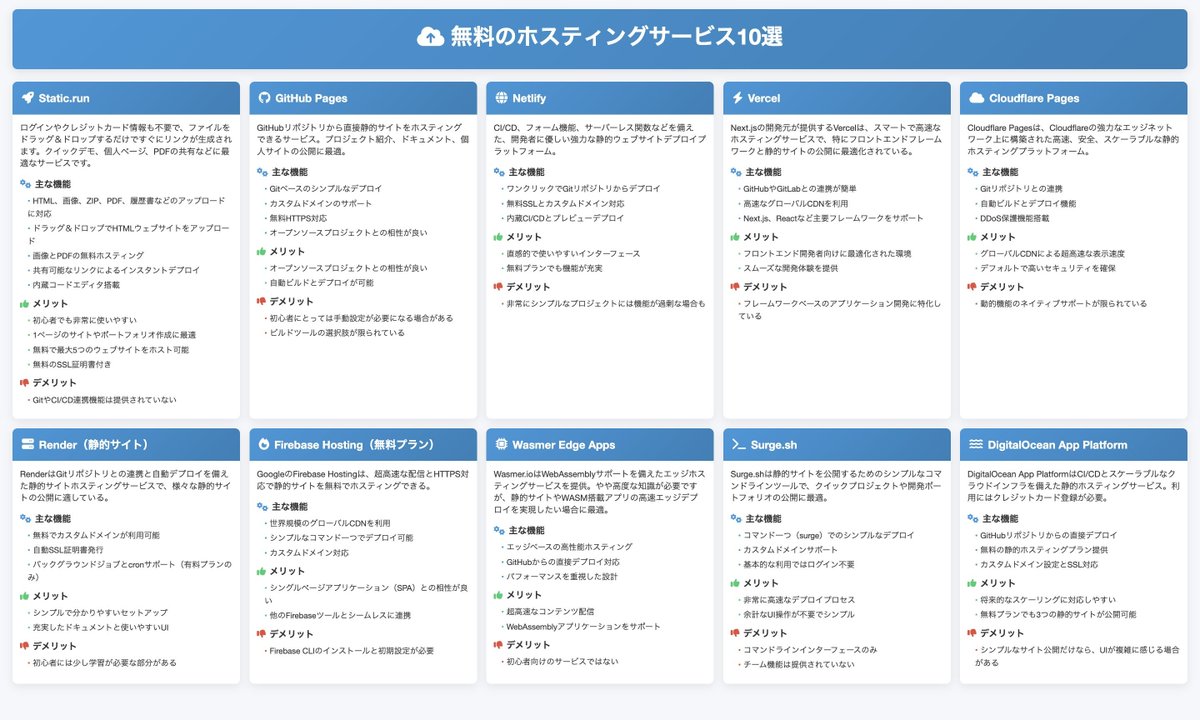Click the thumbs-down デメリット icon in Vercel card

coord(737,287)
